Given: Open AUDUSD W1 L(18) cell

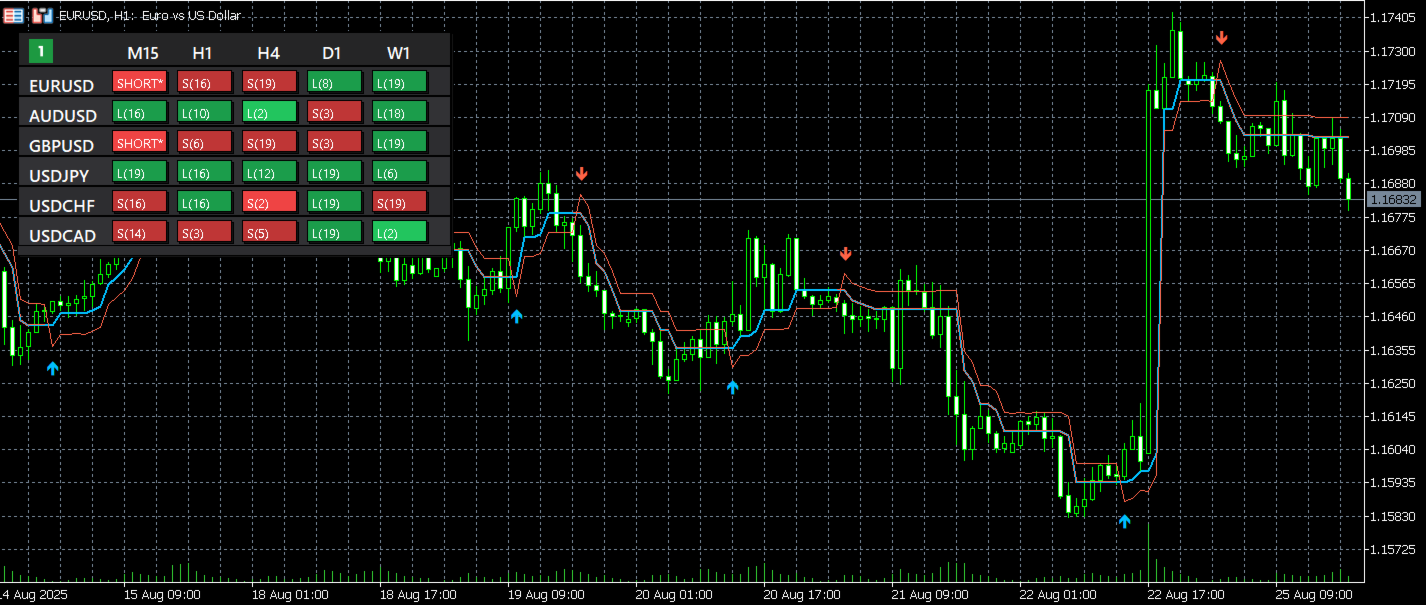Looking at the screenshot, I should (400, 113).
